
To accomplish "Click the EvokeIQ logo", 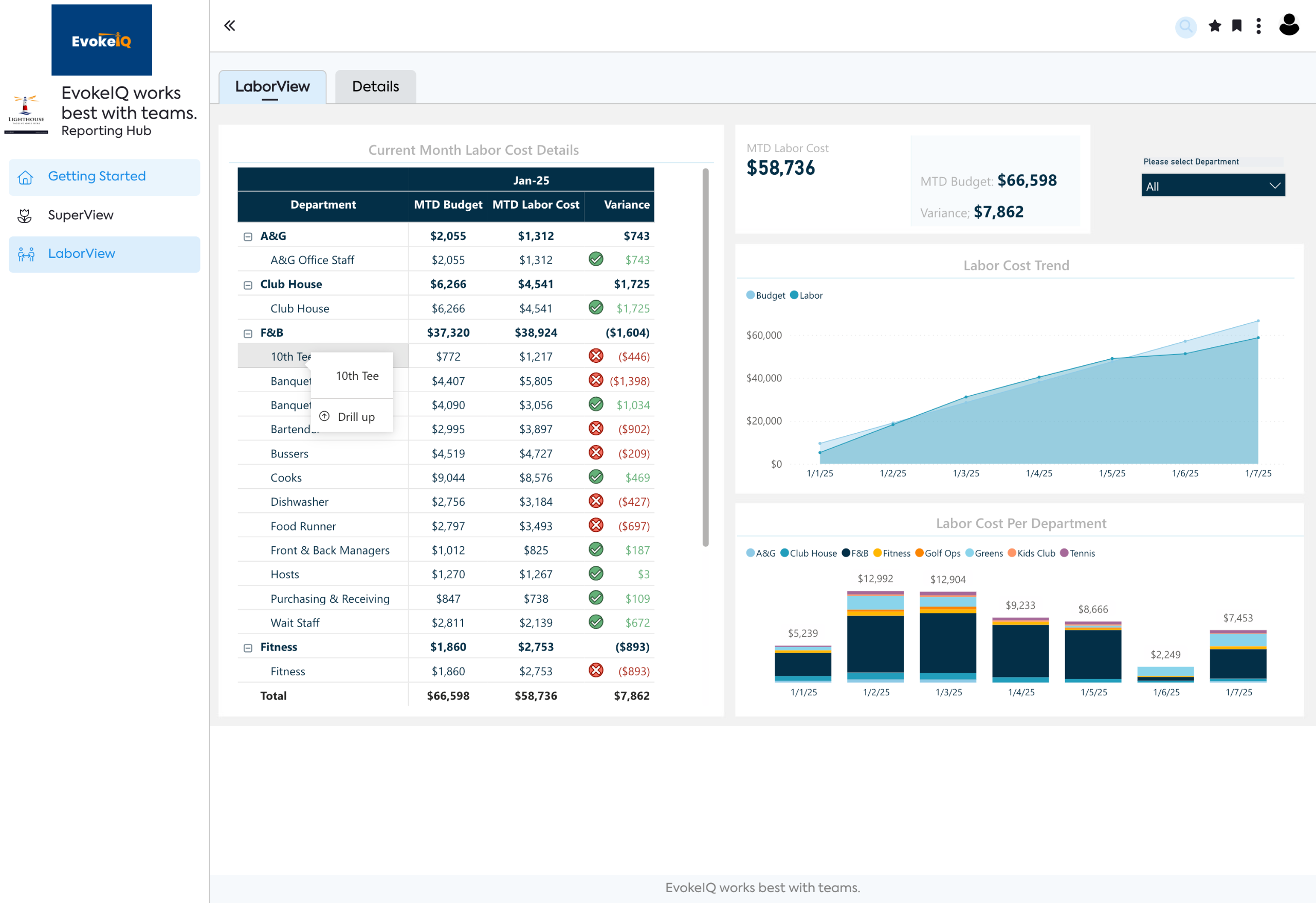I will click(x=102, y=40).
